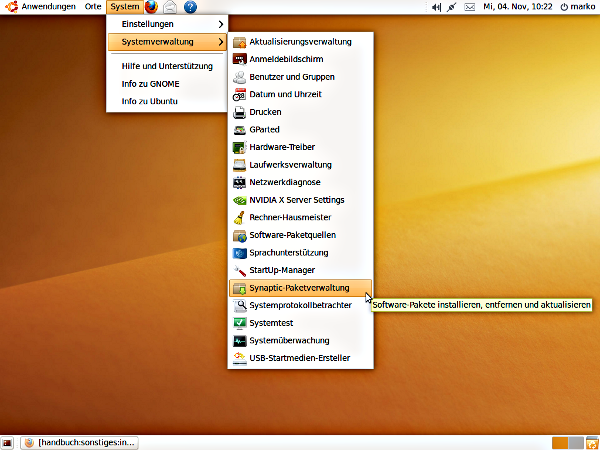Open the StartUp-Manager entry
Image resolution: width=600 pixels, height=450 pixels.
pyautogui.click(x=300, y=271)
